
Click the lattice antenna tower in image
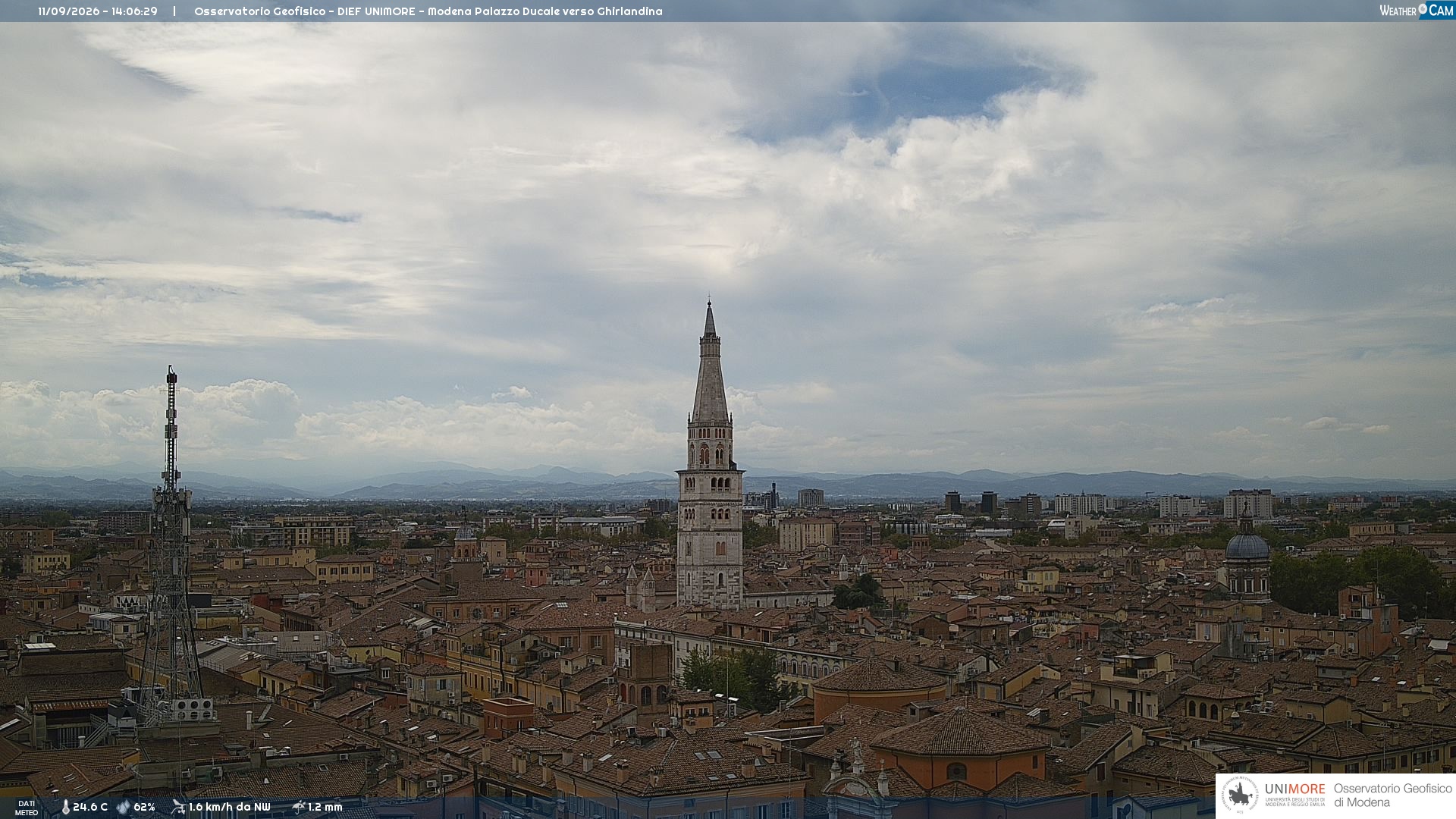coord(171,546)
